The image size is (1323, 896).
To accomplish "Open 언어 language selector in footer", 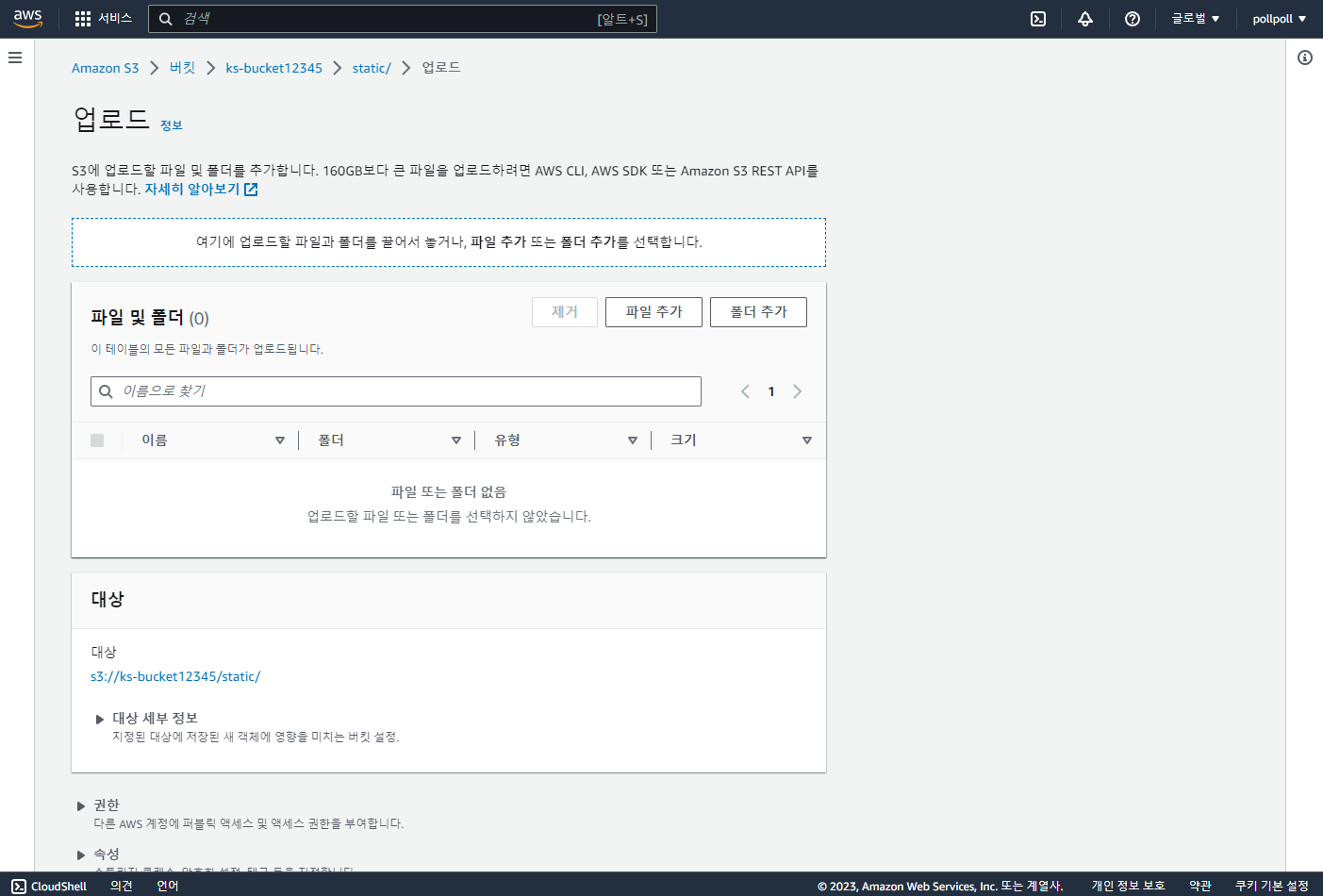I will [168, 886].
